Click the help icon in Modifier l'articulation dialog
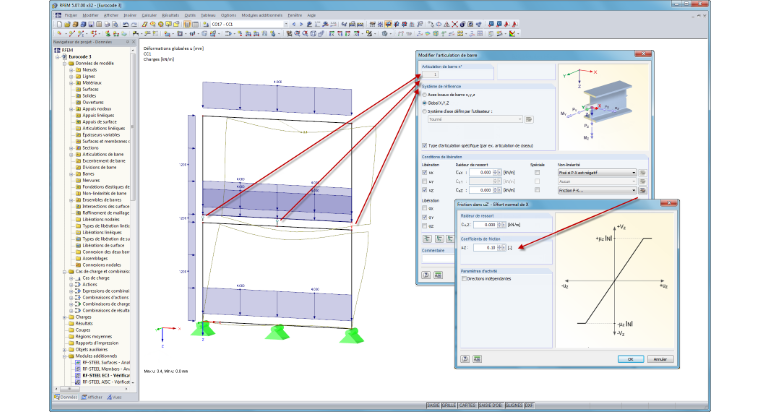 426,275
